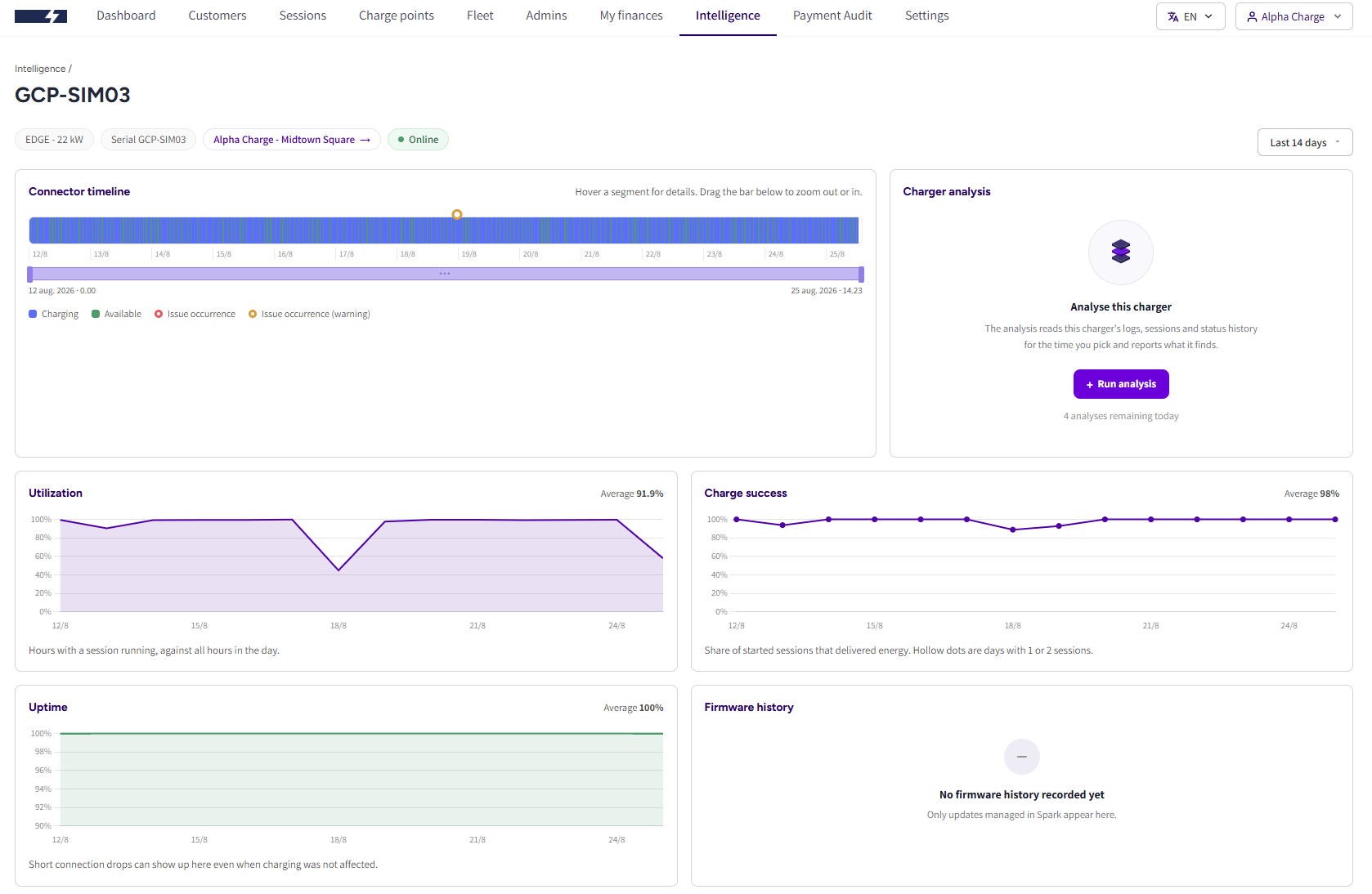Image resolution: width=1372 pixels, height=894 pixels.
Task: Open the Last 14 days dropdown
Action: pyautogui.click(x=1305, y=142)
